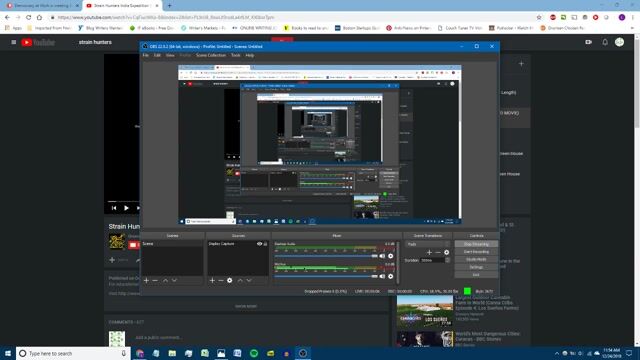This screenshot has width=640, height=360.
Task: Click the YouTube logo in the page header
Action: pos(38,42)
